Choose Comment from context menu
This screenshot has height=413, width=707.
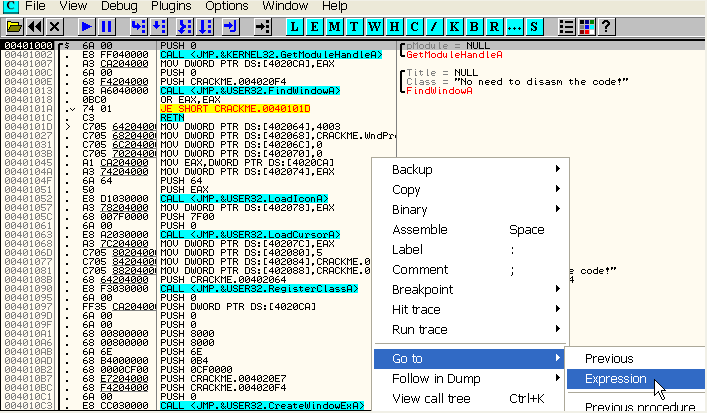pos(470,270)
